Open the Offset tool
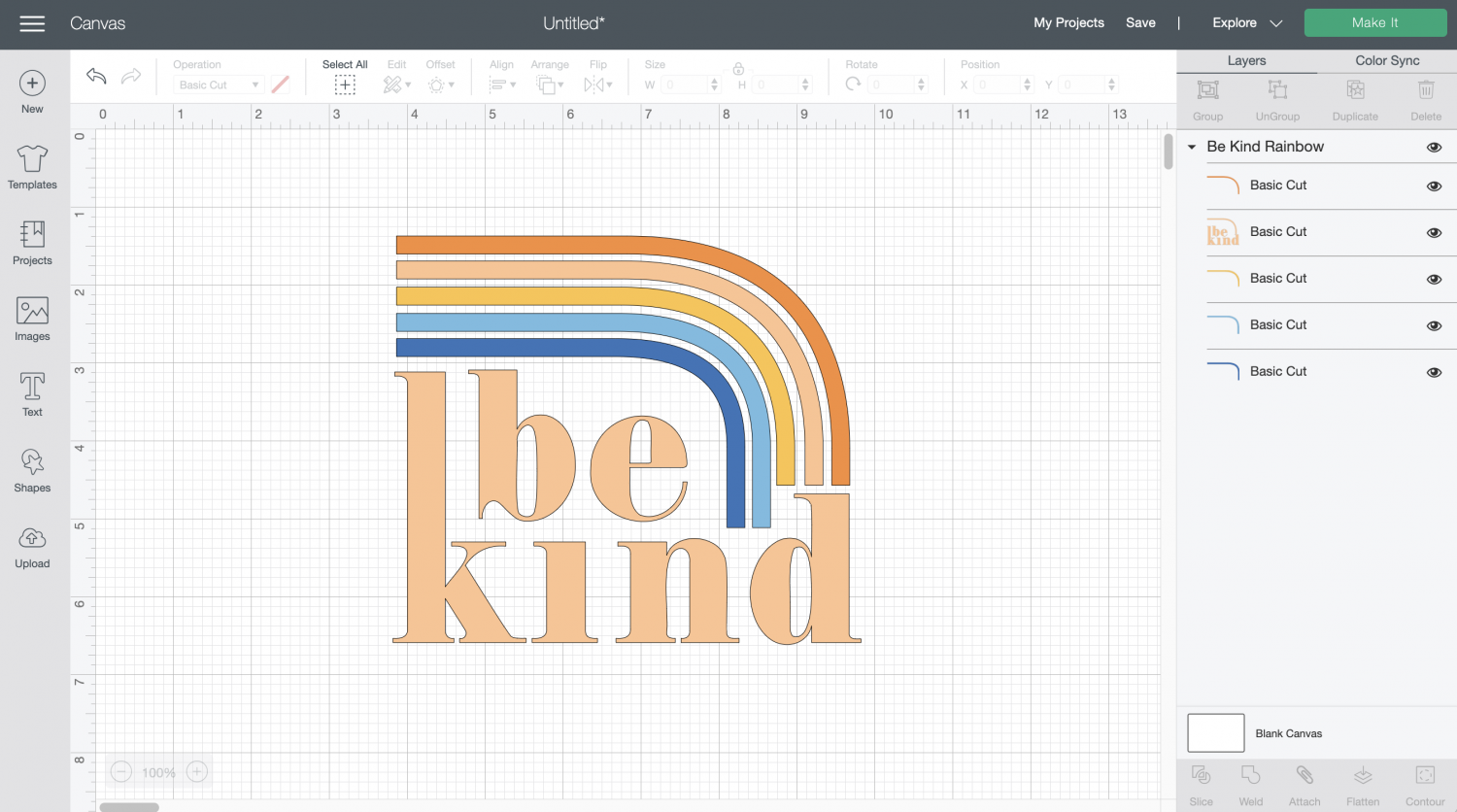The height and width of the screenshot is (812, 1457). [x=440, y=85]
